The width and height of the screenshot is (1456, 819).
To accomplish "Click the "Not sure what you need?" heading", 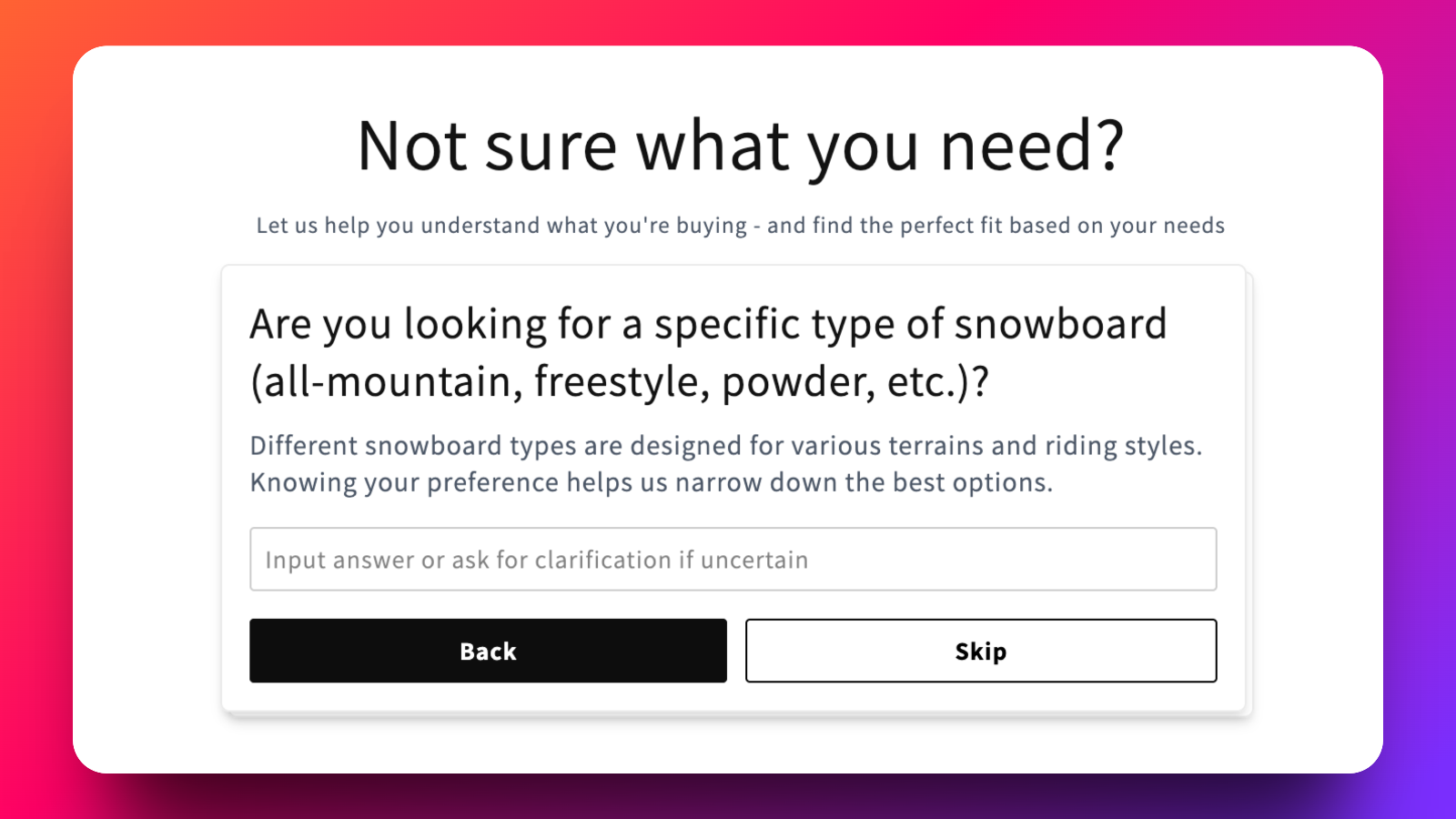I will click(741, 146).
